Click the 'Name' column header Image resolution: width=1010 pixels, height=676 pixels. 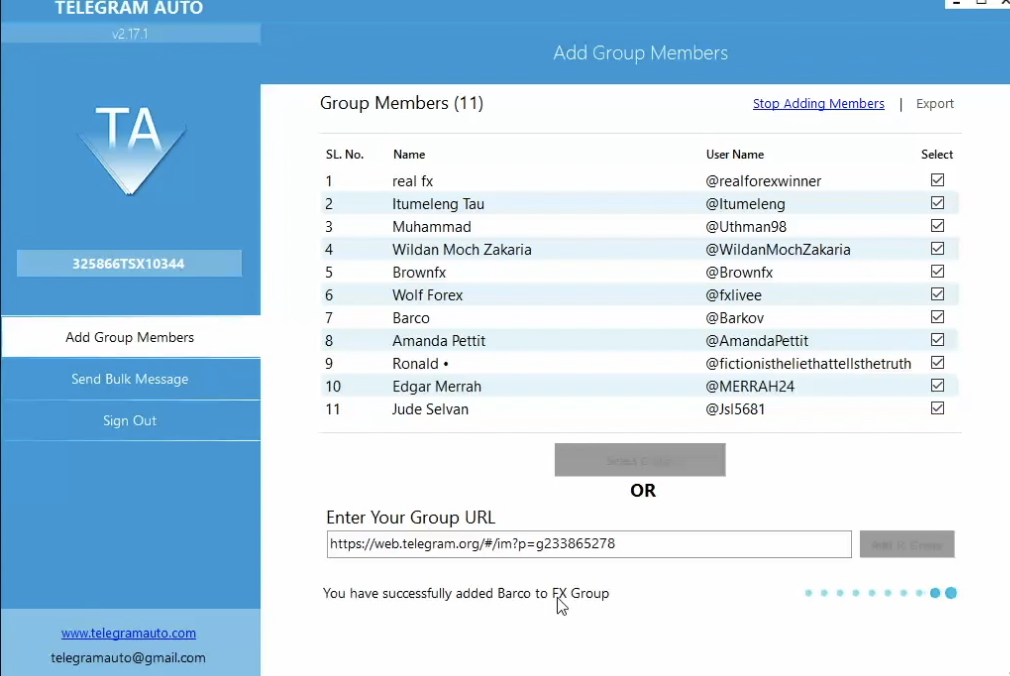click(x=409, y=155)
